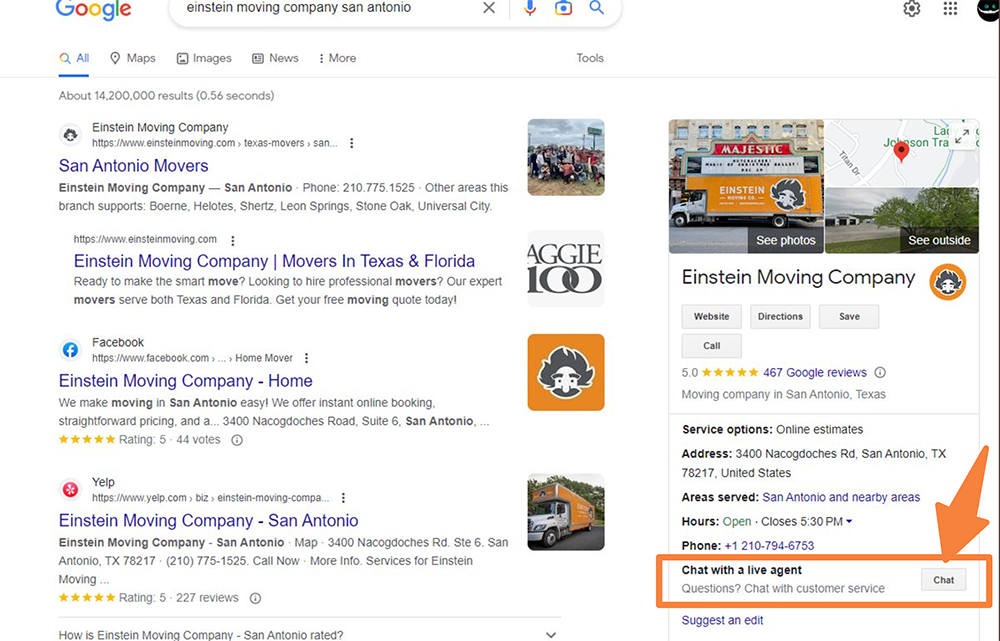Screen dimensions: 1000x641
Task: Expand the map in the knowledge panel
Action: click(x=962, y=136)
